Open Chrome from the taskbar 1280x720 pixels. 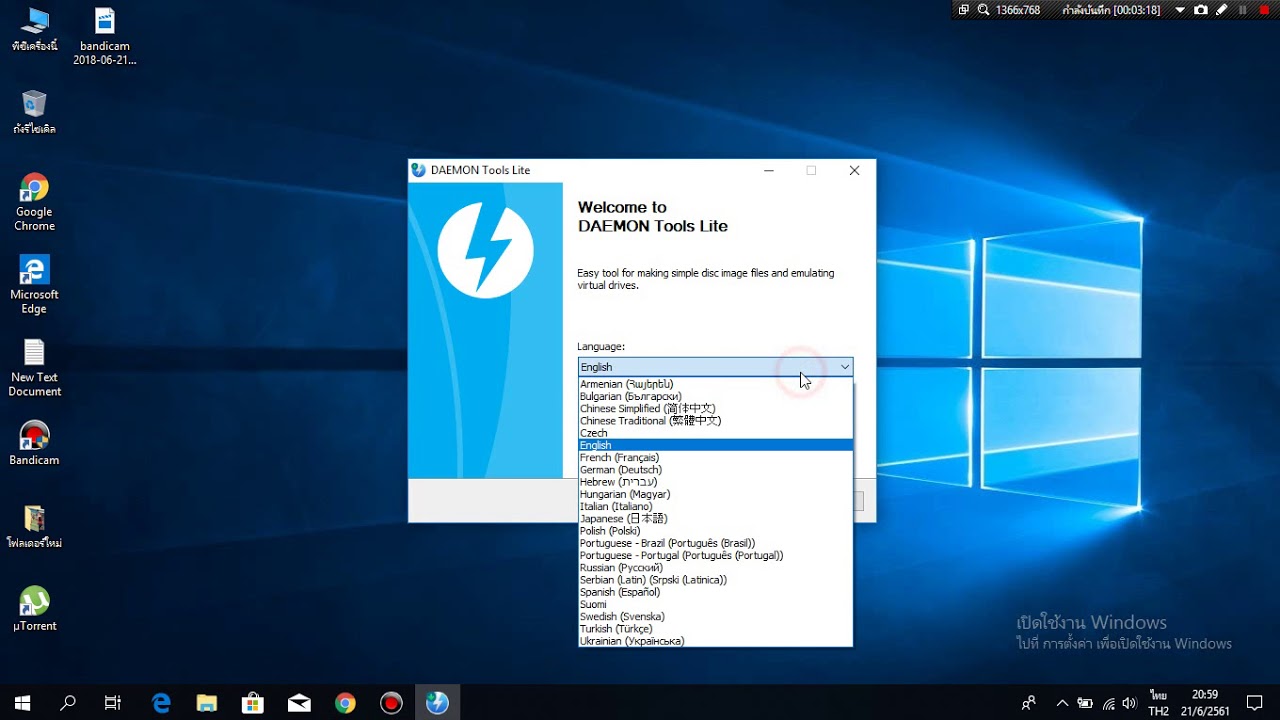345,703
